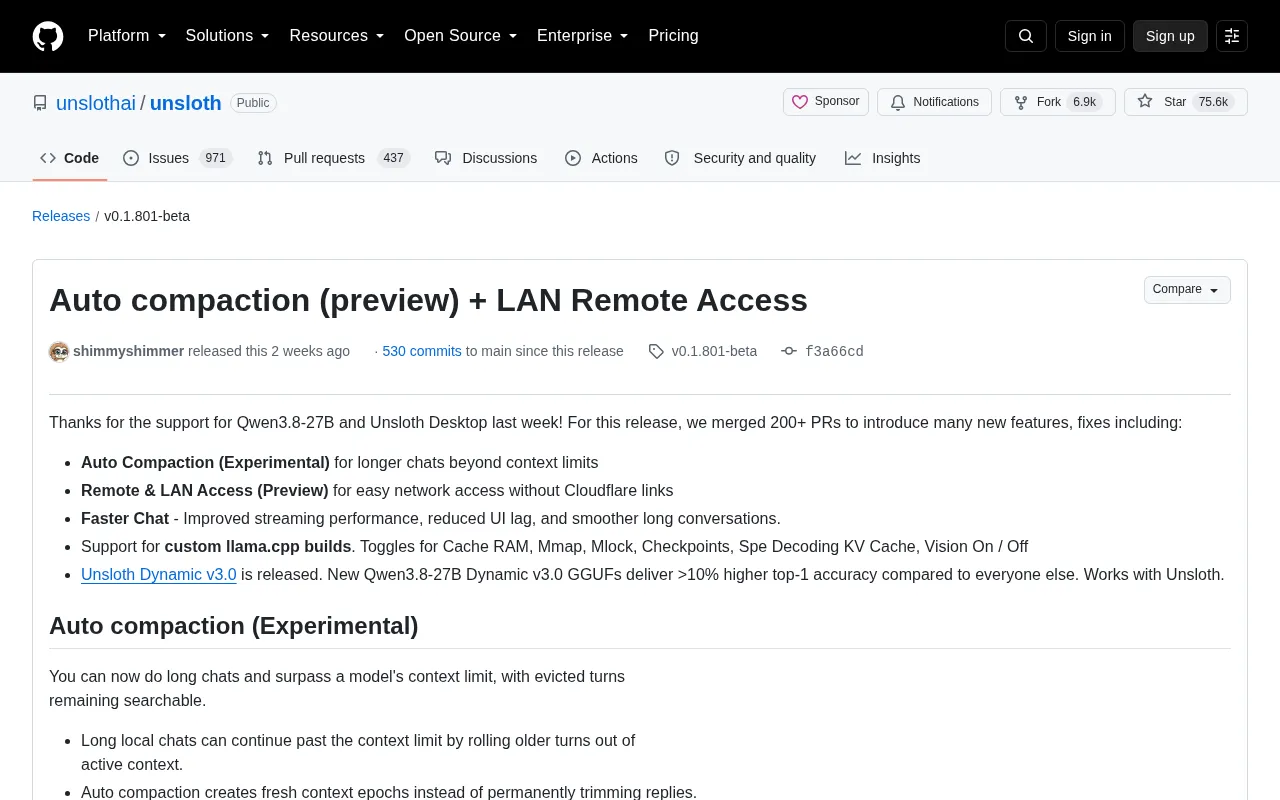1280x800 pixels.
Task: Open Security and quality tab
Action: [740, 158]
